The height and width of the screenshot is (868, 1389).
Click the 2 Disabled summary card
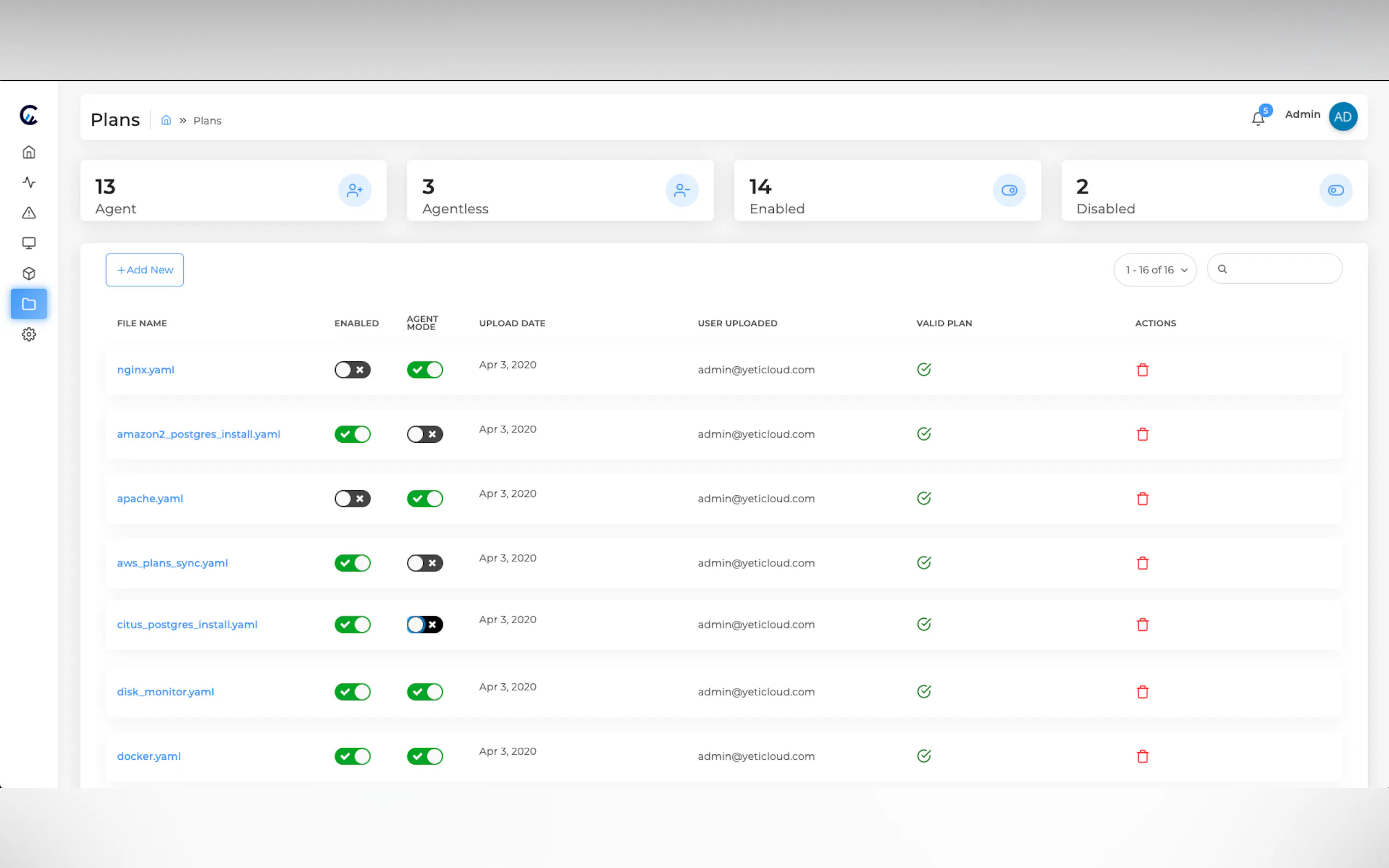[x=1215, y=190]
